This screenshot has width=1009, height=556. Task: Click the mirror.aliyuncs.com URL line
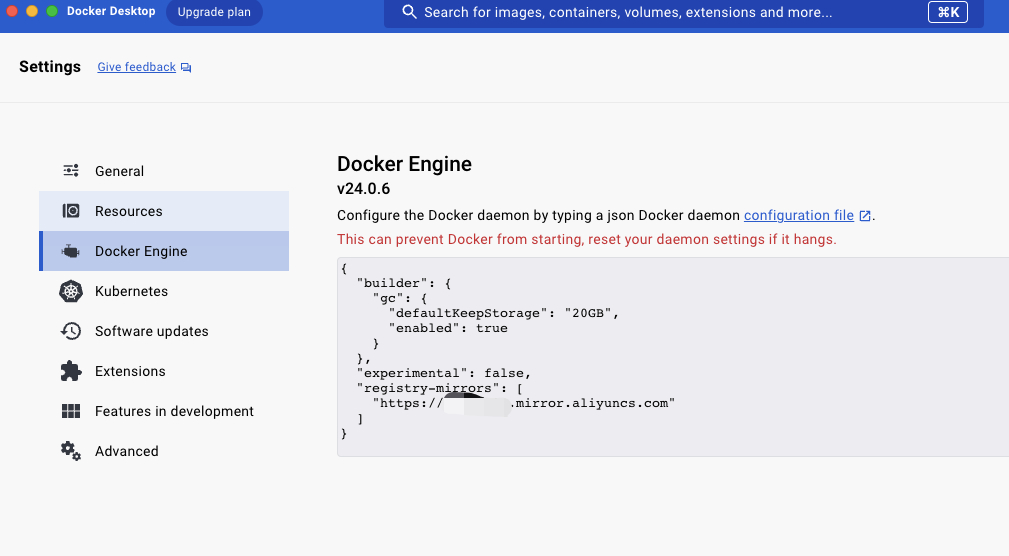[524, 403]
